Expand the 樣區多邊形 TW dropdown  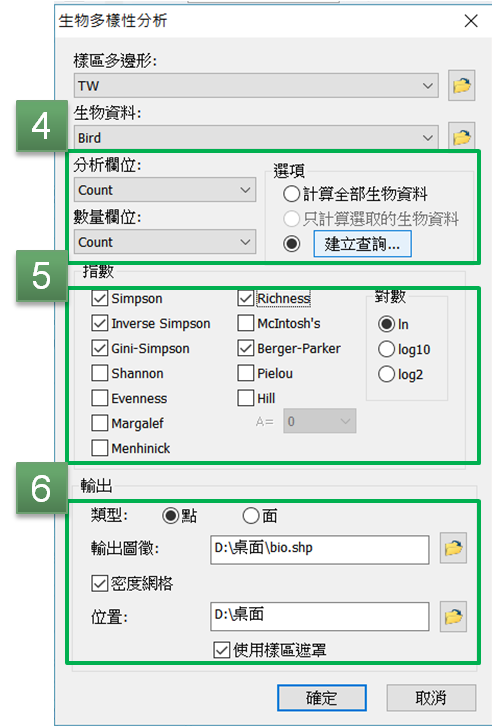[256, 86]
